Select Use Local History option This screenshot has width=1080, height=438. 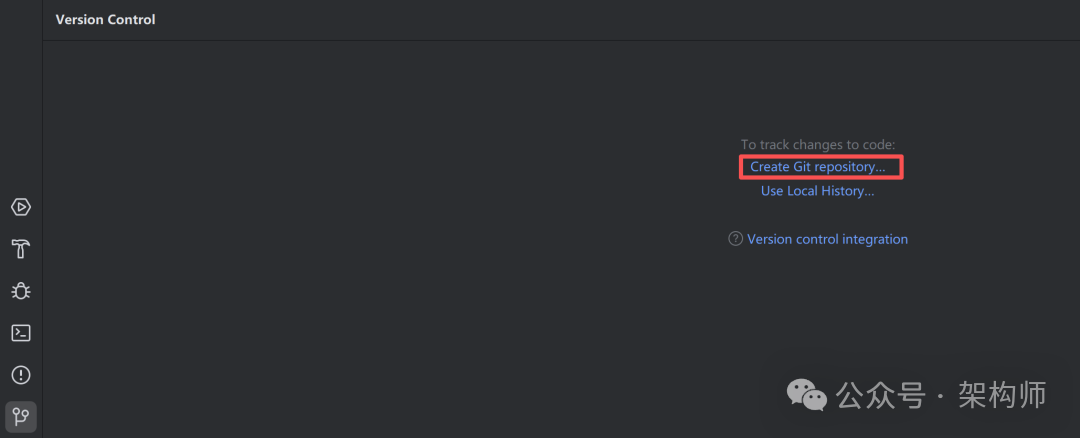[818, 191]
